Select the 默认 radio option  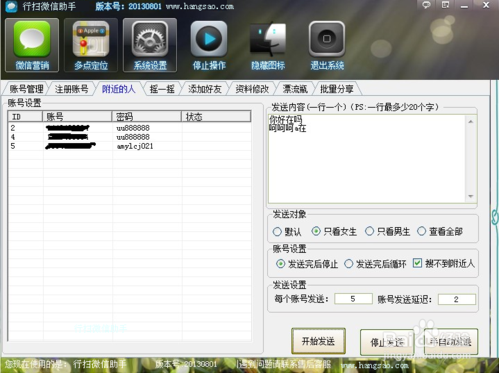coord(287,232)
